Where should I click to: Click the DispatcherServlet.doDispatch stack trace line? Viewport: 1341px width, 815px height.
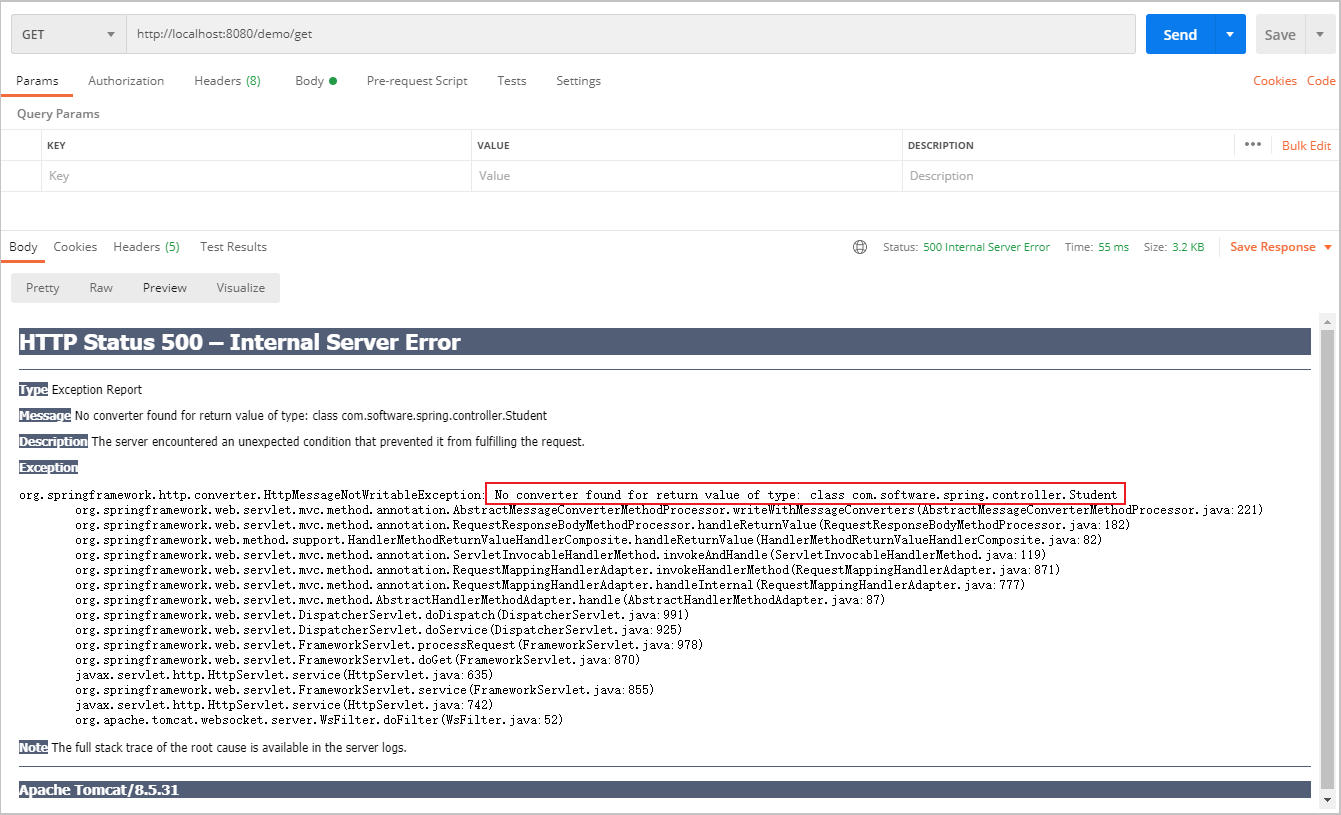(x=382, y=615)
